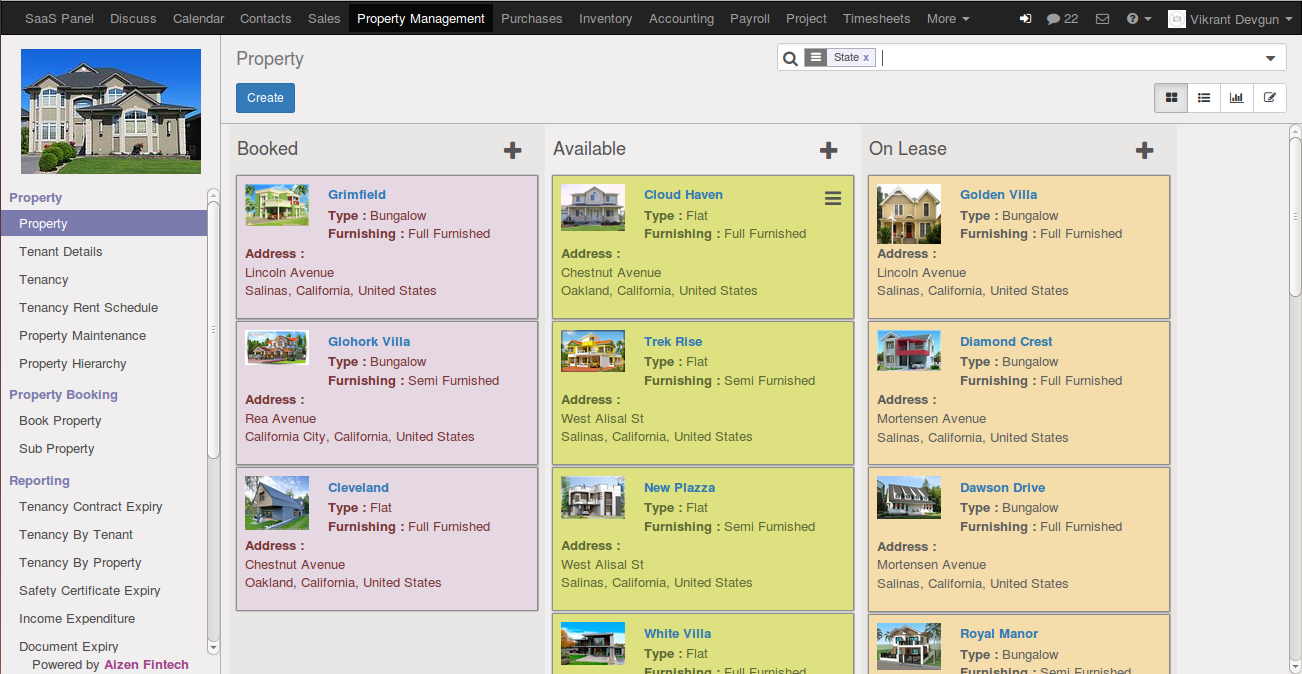This screenshot has width=1302, height=674.
Task: Open the Discuss menu
Action: coord(133,19)
